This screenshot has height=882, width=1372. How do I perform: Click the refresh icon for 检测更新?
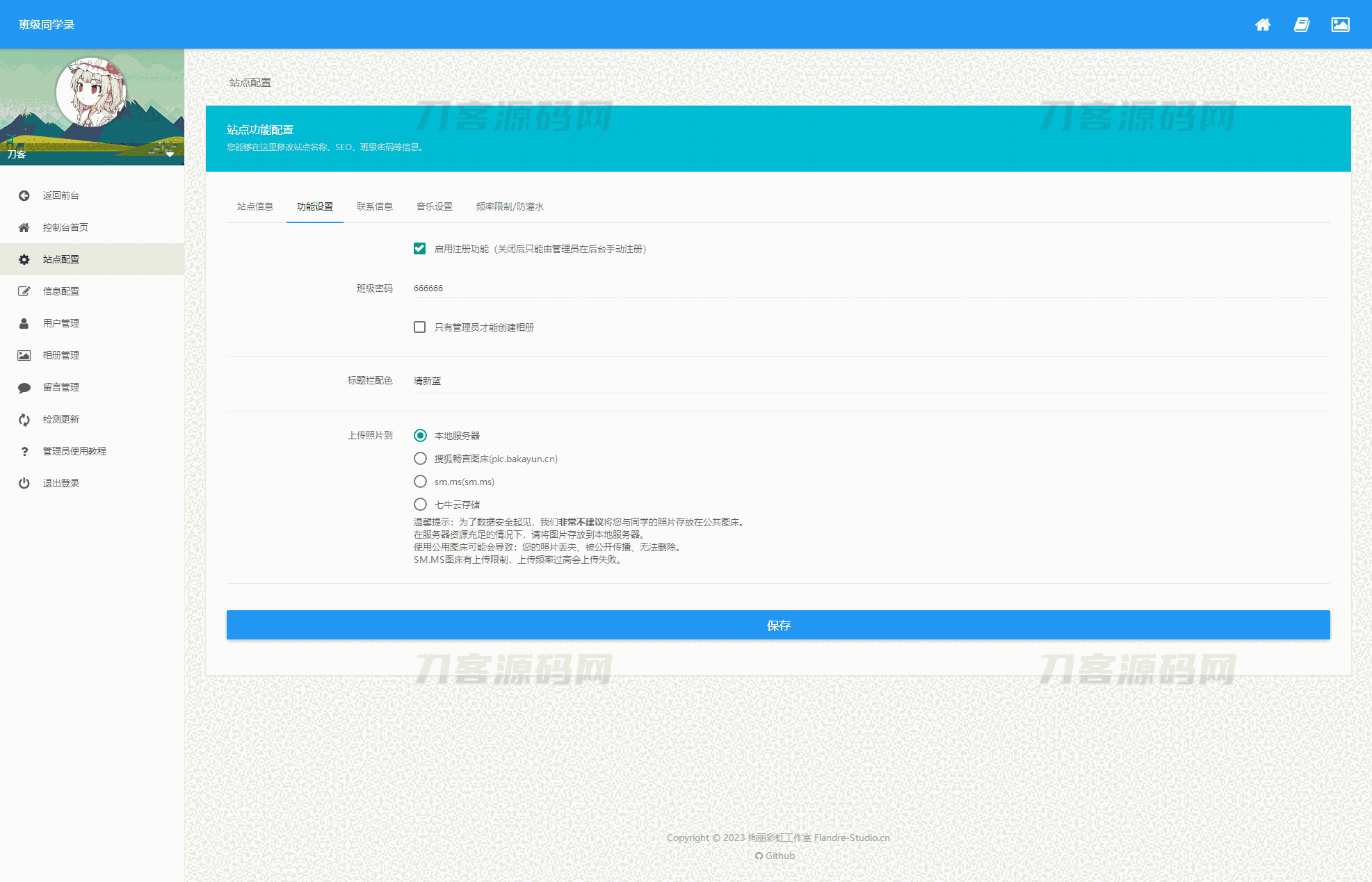(24, 419)
